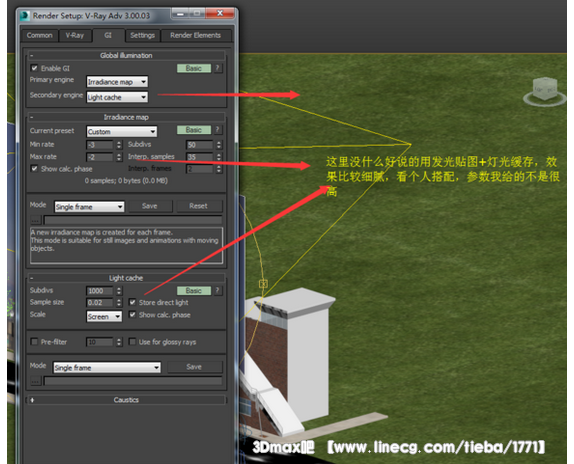Minimize the Render Setup window
574x464 pixels.
pyautogui.click(x=179, y=14)
